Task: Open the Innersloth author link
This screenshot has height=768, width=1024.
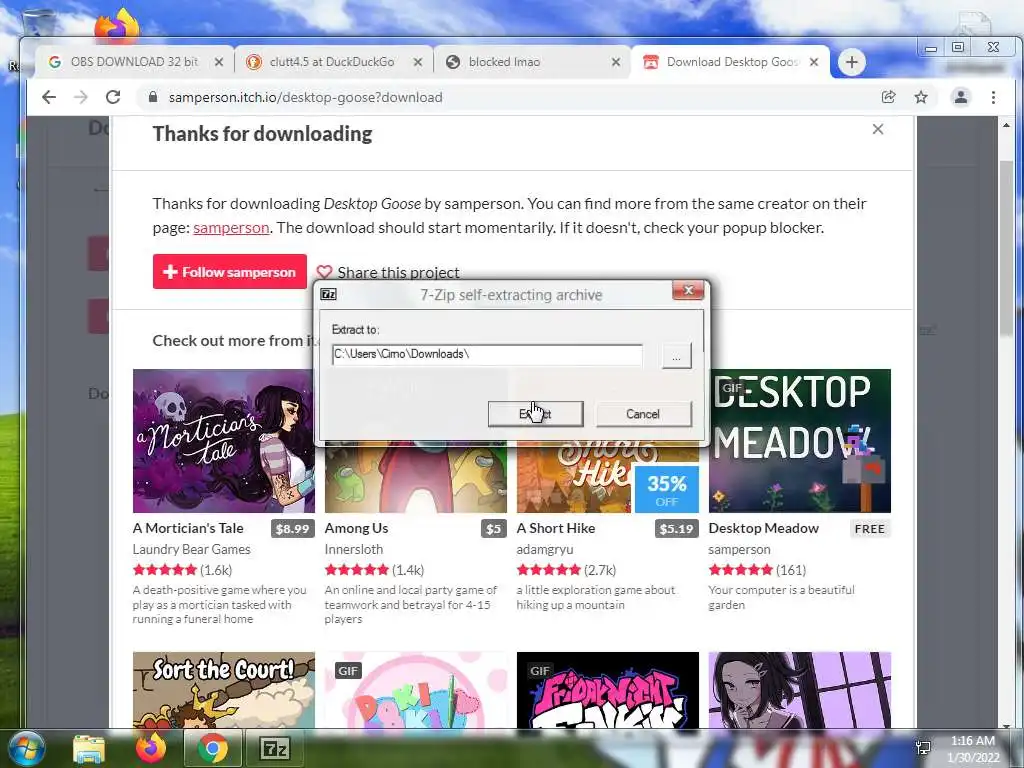Action: (354, 549)
